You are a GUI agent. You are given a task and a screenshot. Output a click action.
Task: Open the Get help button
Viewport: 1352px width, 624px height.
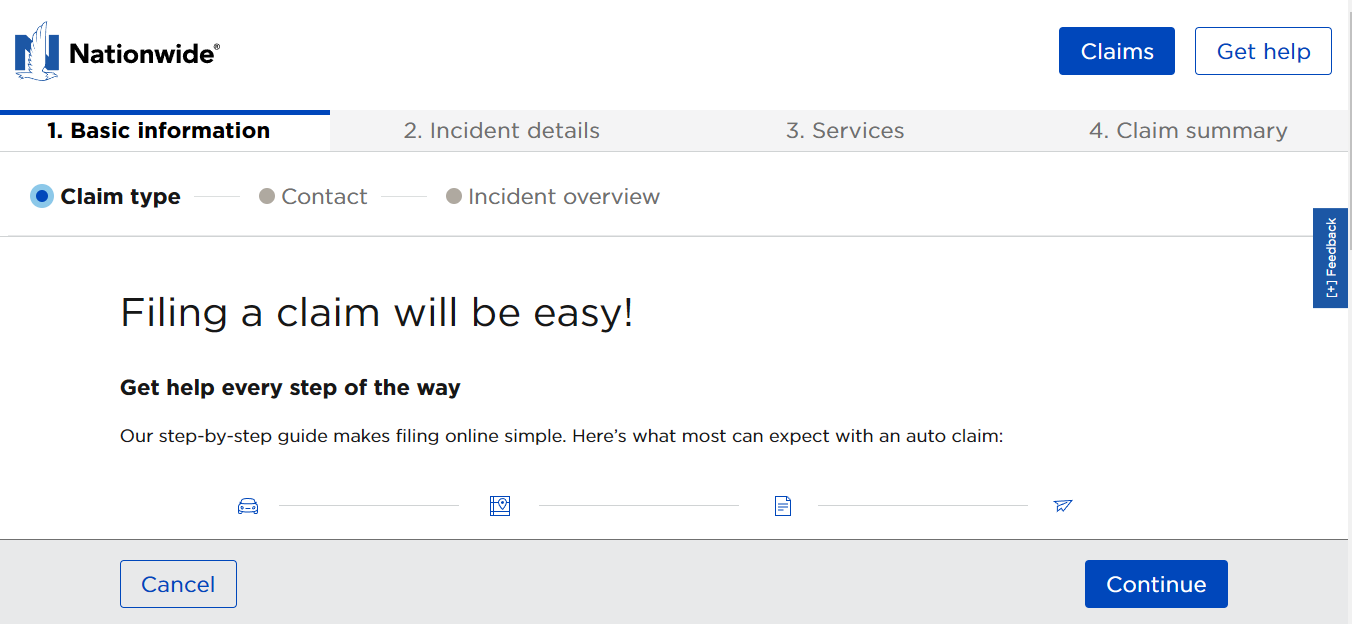(x=1263, y=51)
